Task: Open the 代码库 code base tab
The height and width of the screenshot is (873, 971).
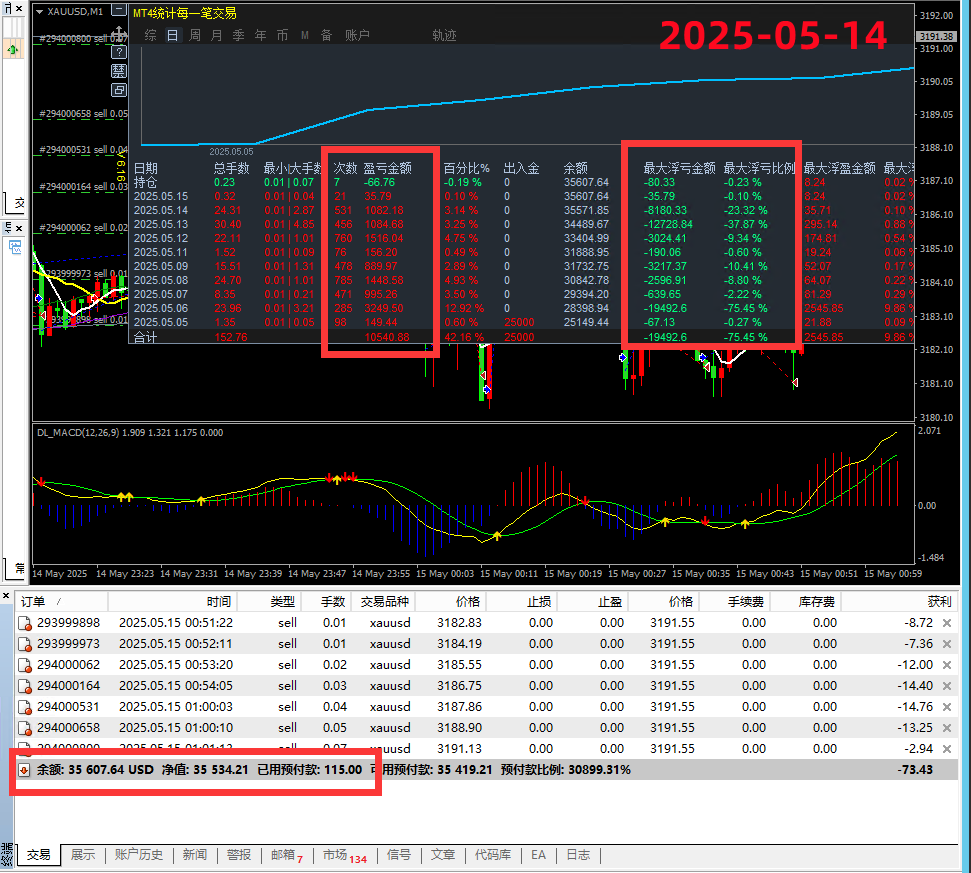Action: click(493, 855)
